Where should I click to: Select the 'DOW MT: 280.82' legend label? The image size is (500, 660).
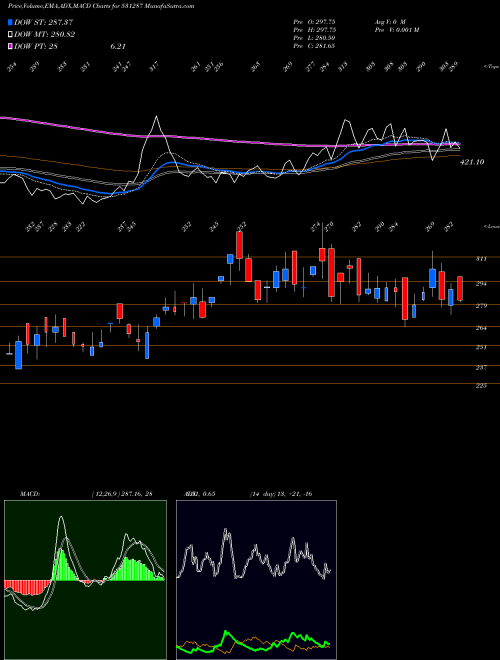(44, 35)
